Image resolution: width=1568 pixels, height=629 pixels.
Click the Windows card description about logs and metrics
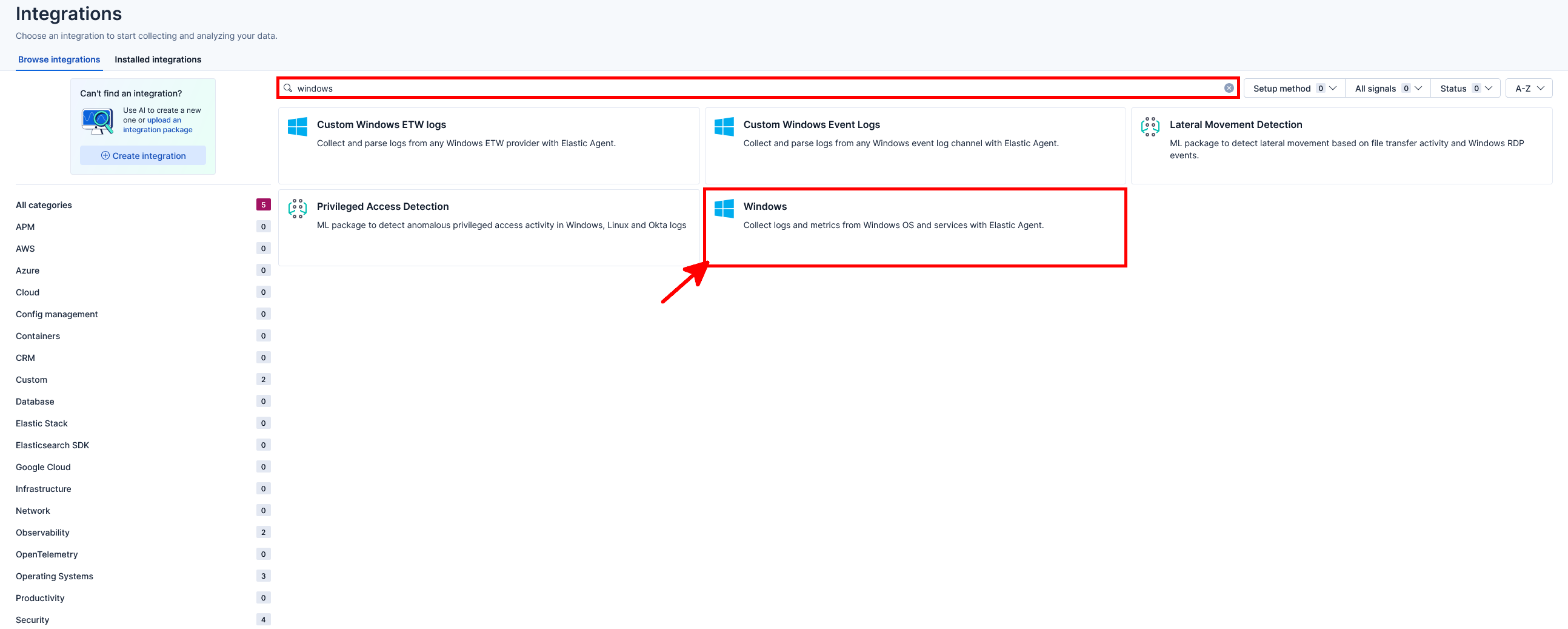(x=893, y=225)
